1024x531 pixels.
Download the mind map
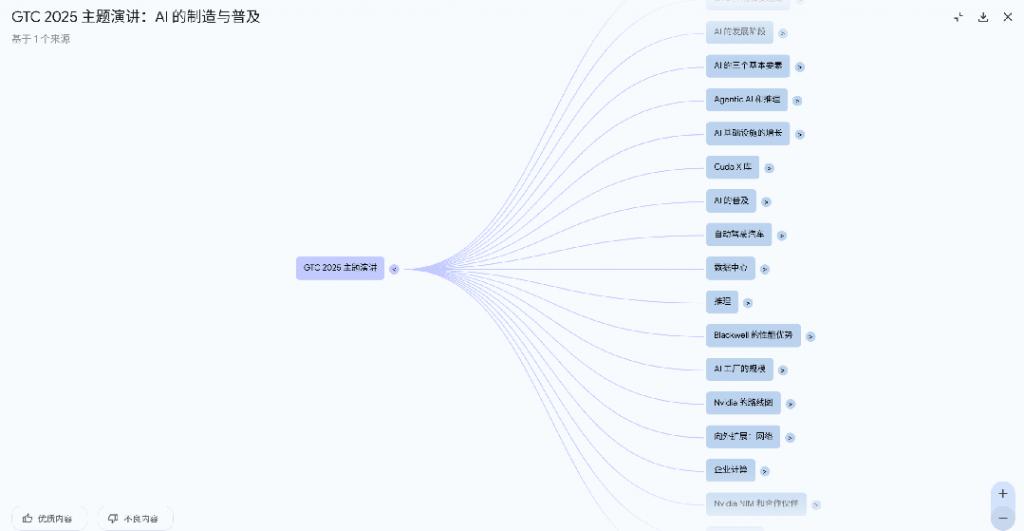pos(983,17)
